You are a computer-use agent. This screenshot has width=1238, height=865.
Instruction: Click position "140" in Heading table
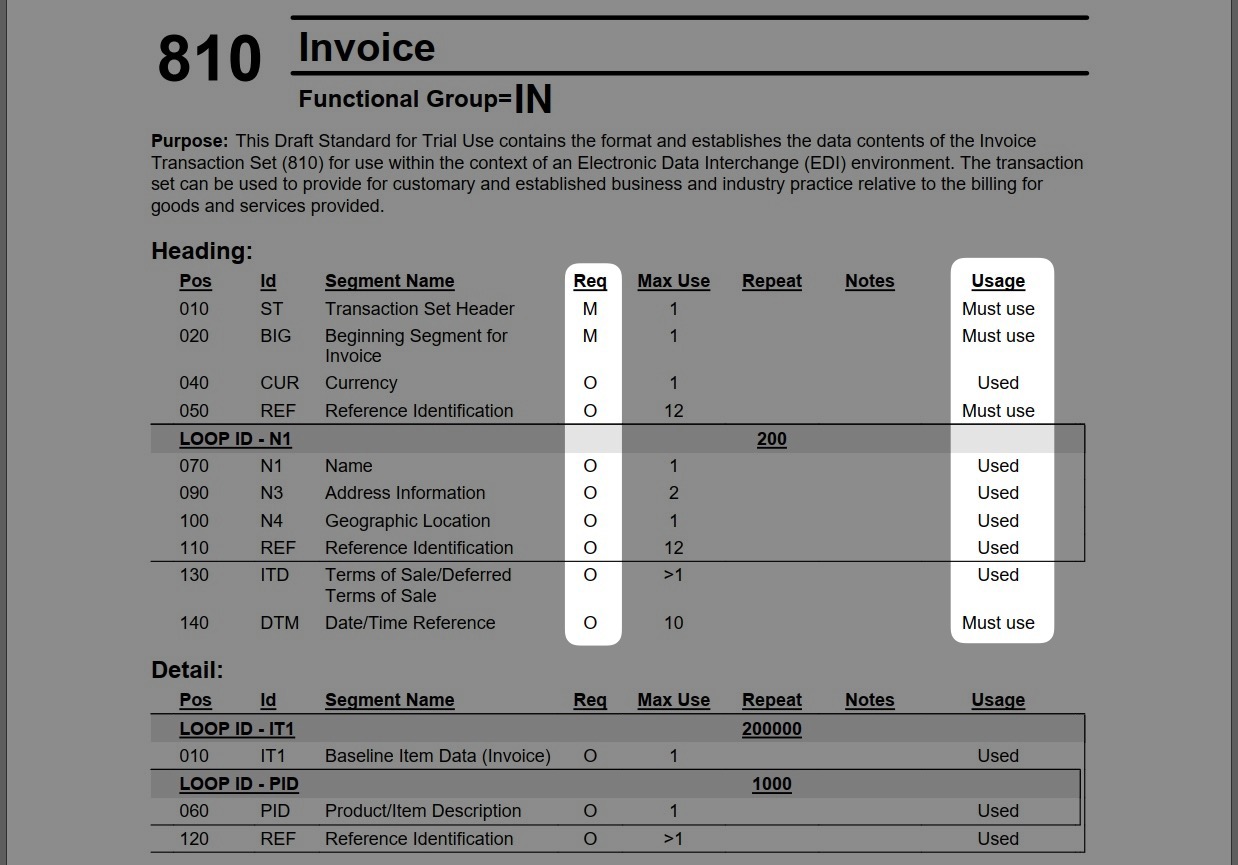click(x=194, y=623)
